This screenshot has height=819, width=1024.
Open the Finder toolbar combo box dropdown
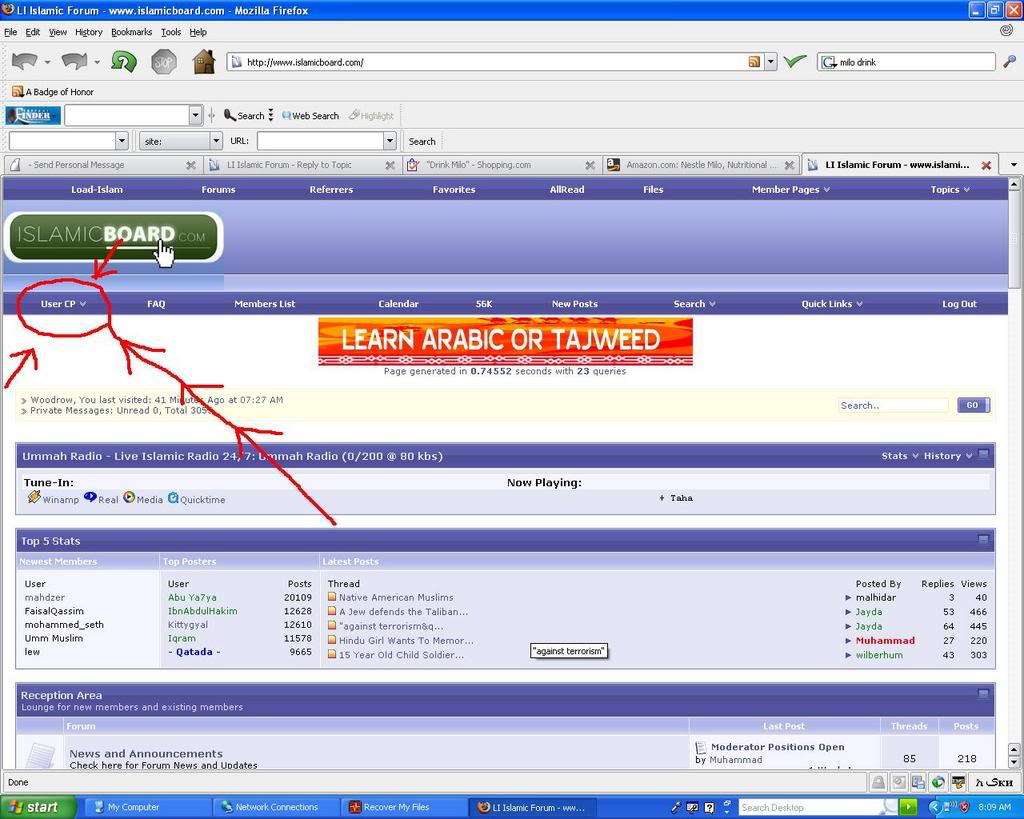tap(195, 116)
